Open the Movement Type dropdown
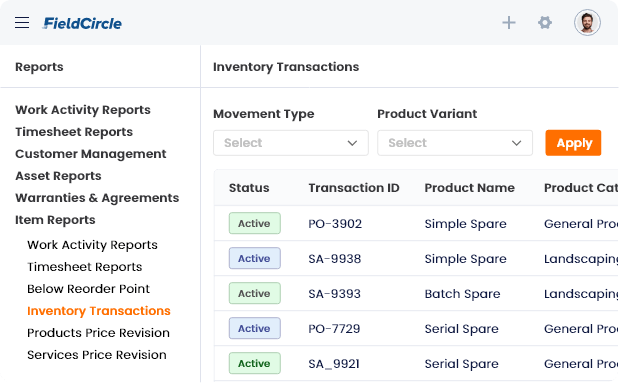 [x=291, y=143]
